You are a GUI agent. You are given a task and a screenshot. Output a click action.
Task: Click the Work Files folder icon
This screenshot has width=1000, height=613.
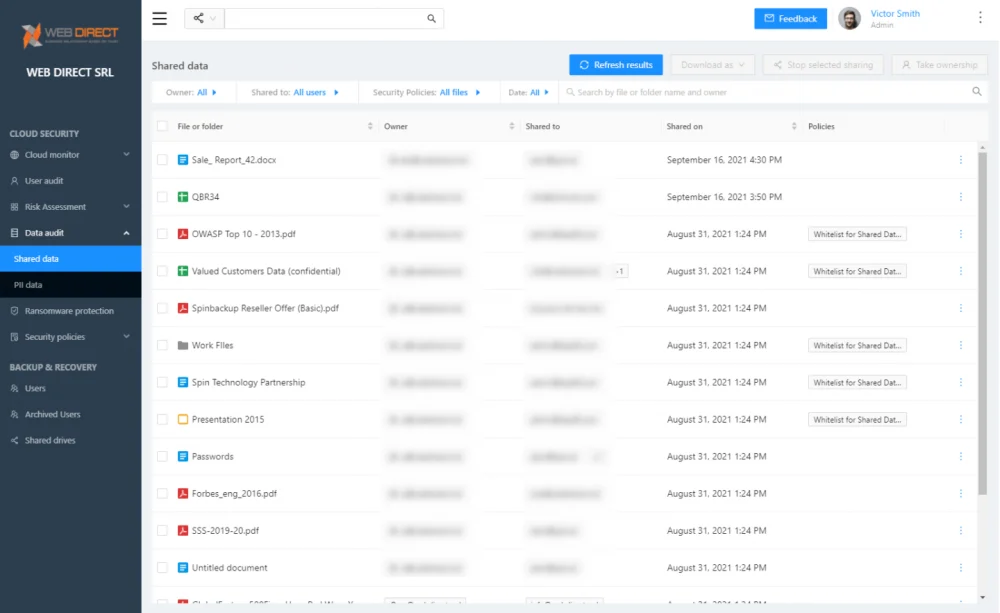tap(183, 345)
